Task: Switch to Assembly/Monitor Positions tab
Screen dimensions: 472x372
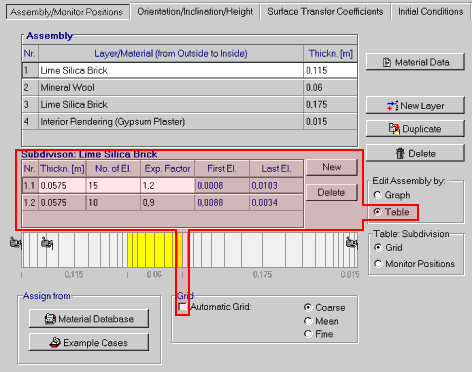Action: pos(67,12)
